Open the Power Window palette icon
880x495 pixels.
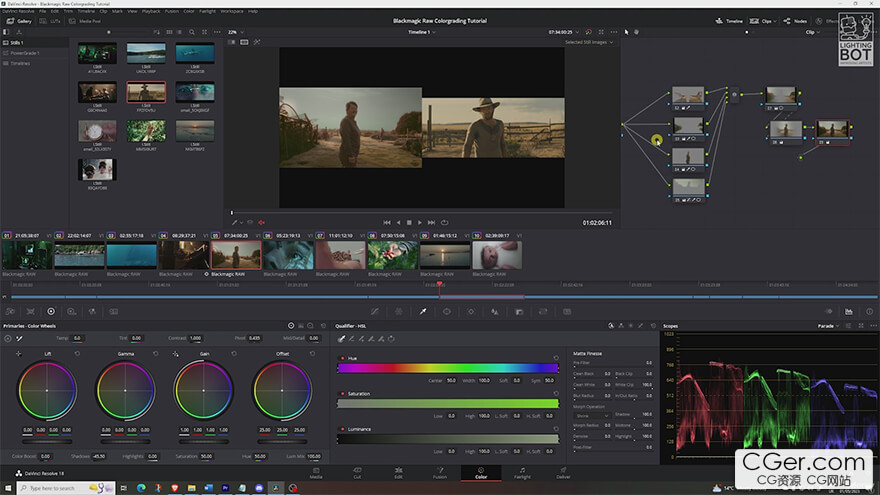pos(447,311)
